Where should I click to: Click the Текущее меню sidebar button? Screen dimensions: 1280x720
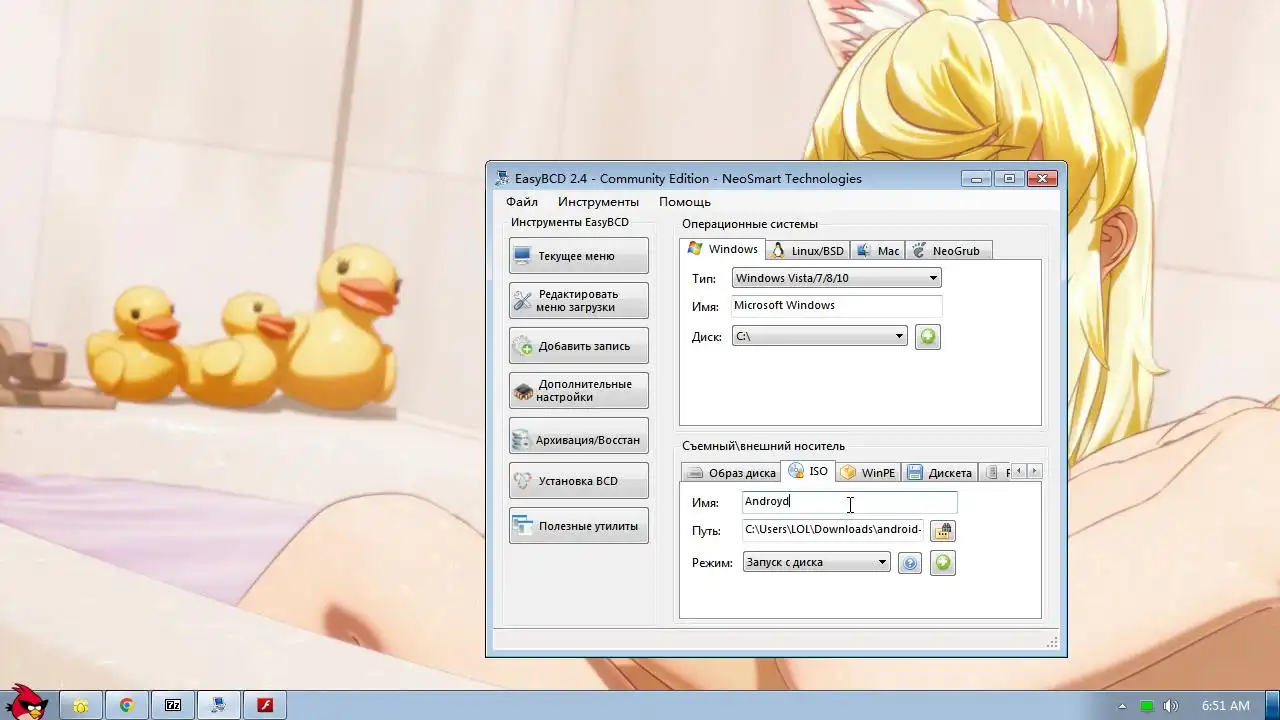click(578, 256)
